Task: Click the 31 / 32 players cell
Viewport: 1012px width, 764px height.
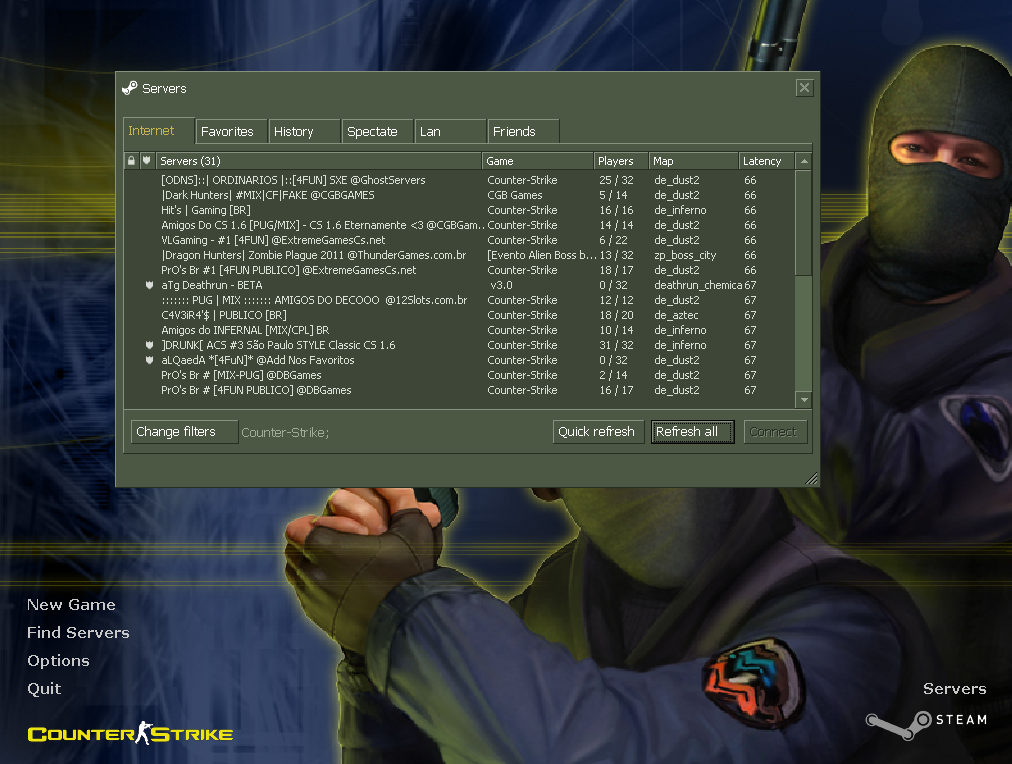Action: 616,345
